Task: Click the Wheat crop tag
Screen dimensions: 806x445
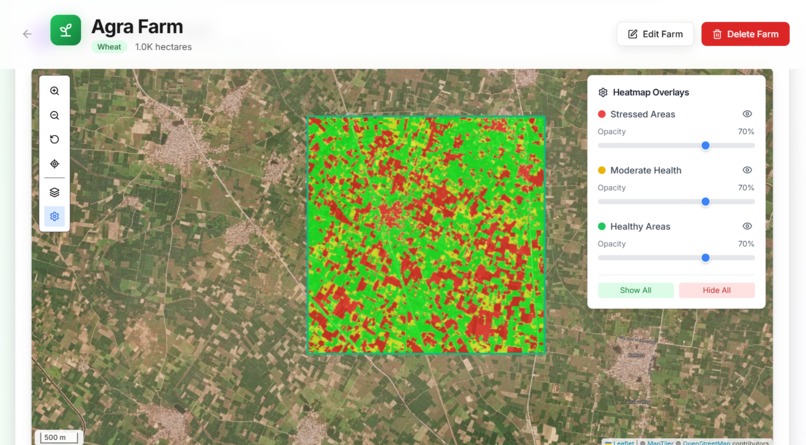Action: (x=109, y=47)
